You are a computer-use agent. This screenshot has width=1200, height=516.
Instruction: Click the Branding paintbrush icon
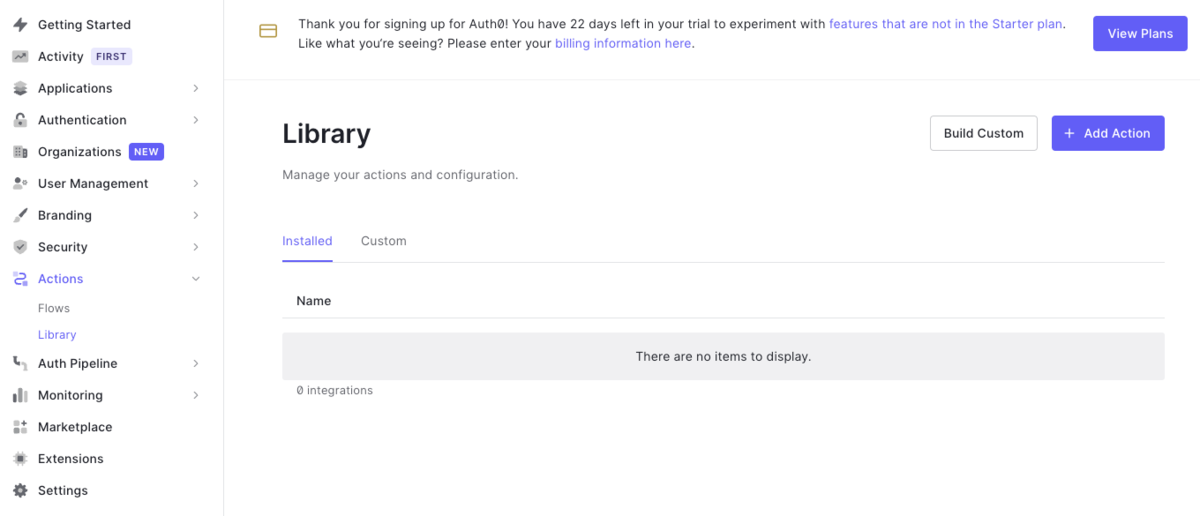(x=20, y=215)
